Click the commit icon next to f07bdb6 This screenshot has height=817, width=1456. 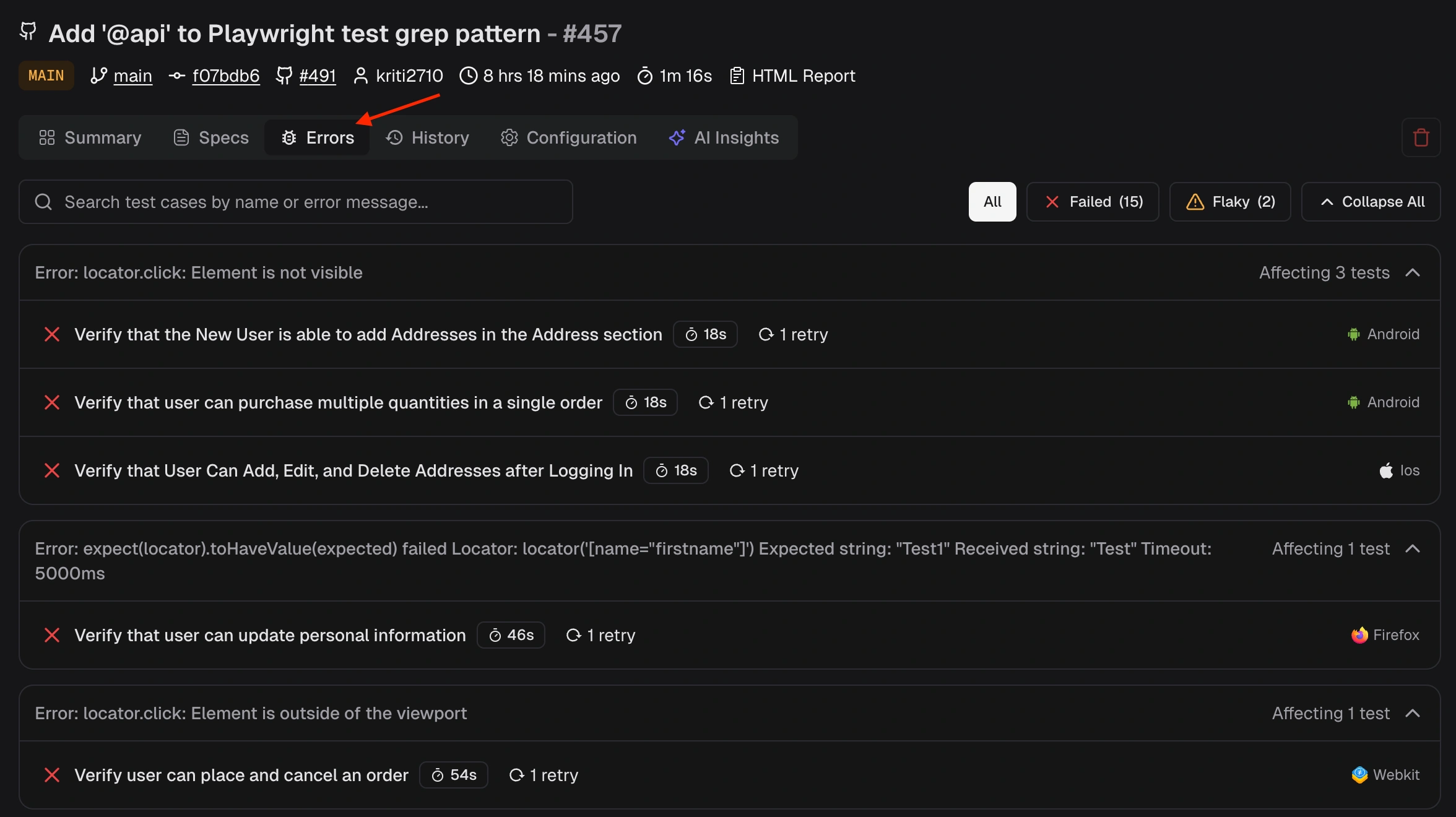pos(176,76)
